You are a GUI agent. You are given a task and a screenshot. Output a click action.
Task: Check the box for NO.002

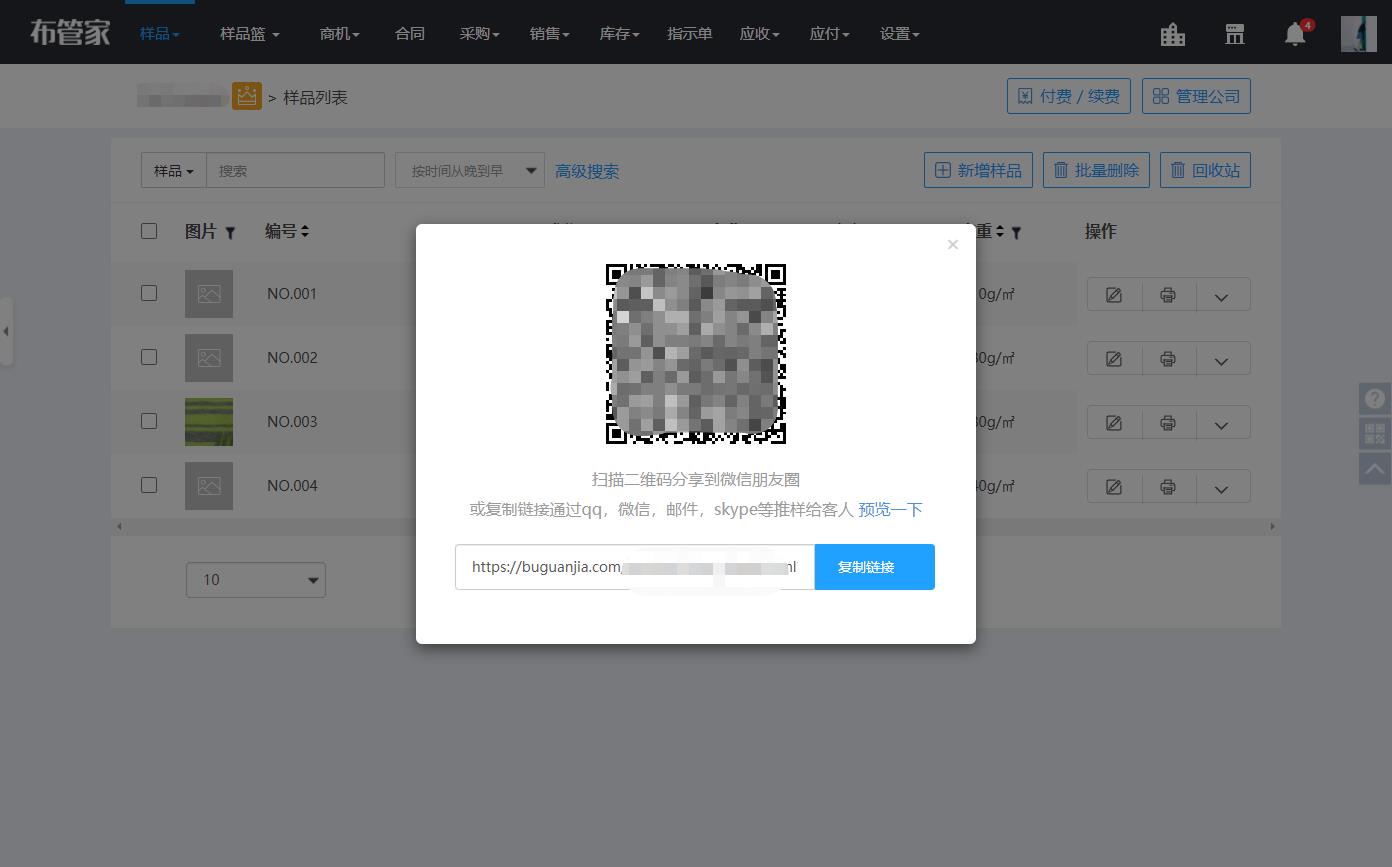pos(149,357)
